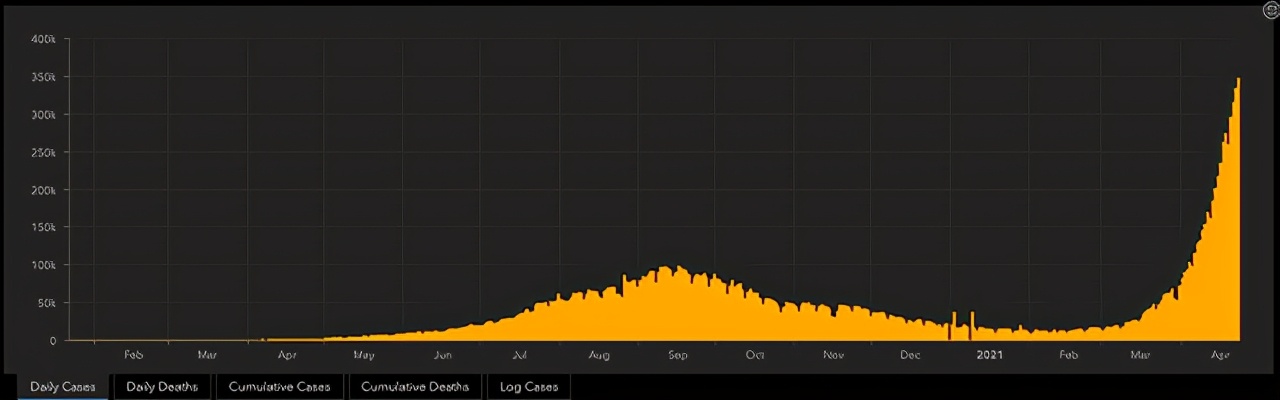The height and width of the screenshot is (400, 1280).
Task: Click the Sep month label on the axis
Action: (677, 355)
